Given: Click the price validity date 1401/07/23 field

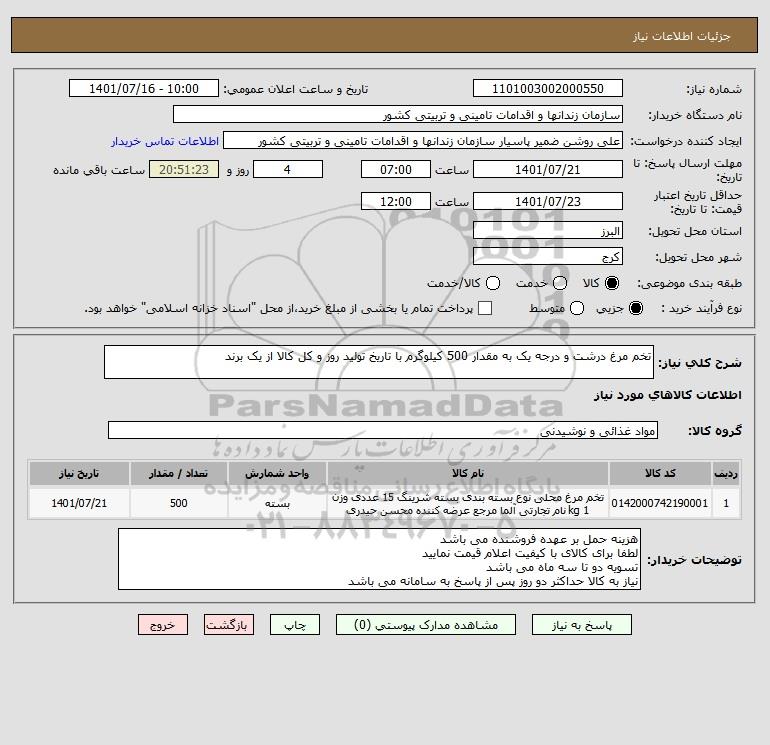Looking at the screenshot, I should [548, 201].
